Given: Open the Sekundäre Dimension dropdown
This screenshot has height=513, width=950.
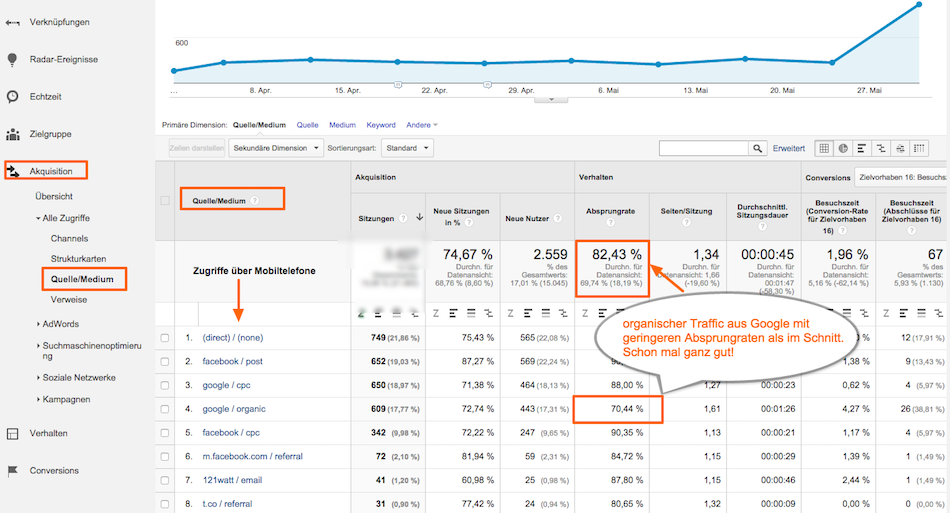Looking at the screenshot, I should click(276, 148).
